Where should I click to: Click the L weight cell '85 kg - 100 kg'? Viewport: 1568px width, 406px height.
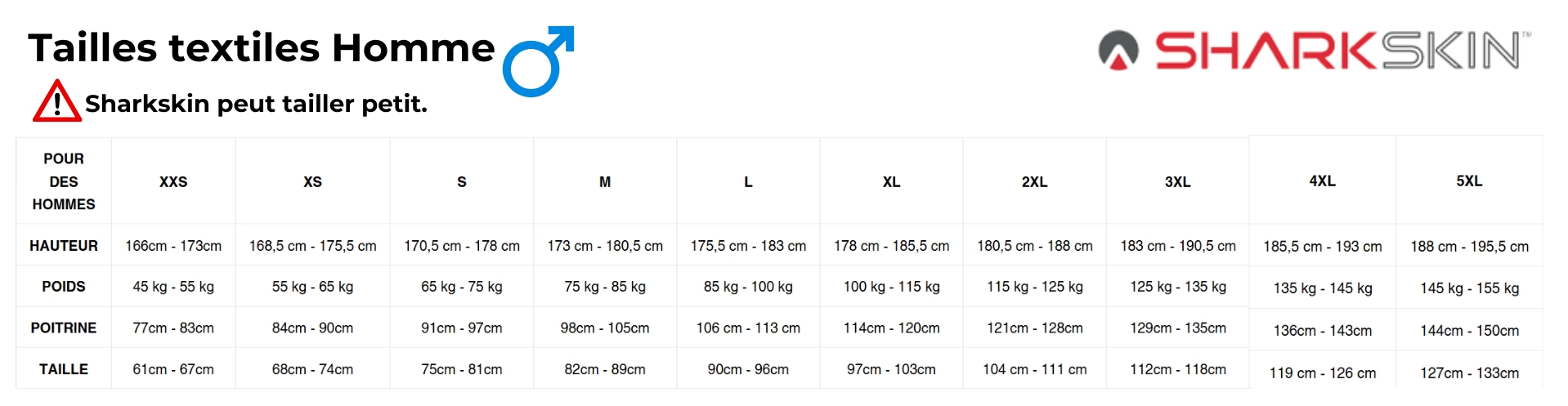(x=748, y=287)
